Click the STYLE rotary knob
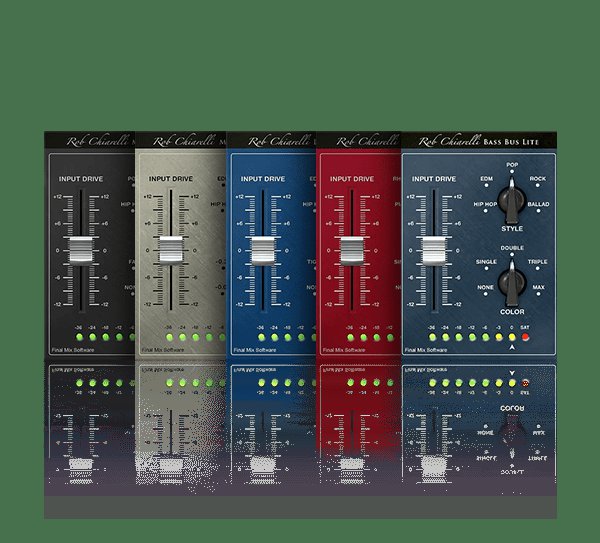This screenshot has width=600, height=543. 512,200
